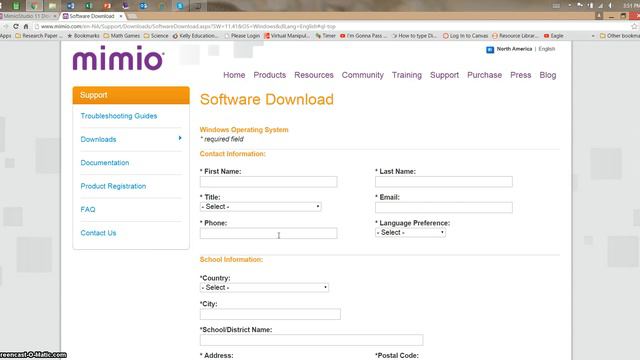Click the browser home icon
The image size is (640, 360).
[26, 26]
